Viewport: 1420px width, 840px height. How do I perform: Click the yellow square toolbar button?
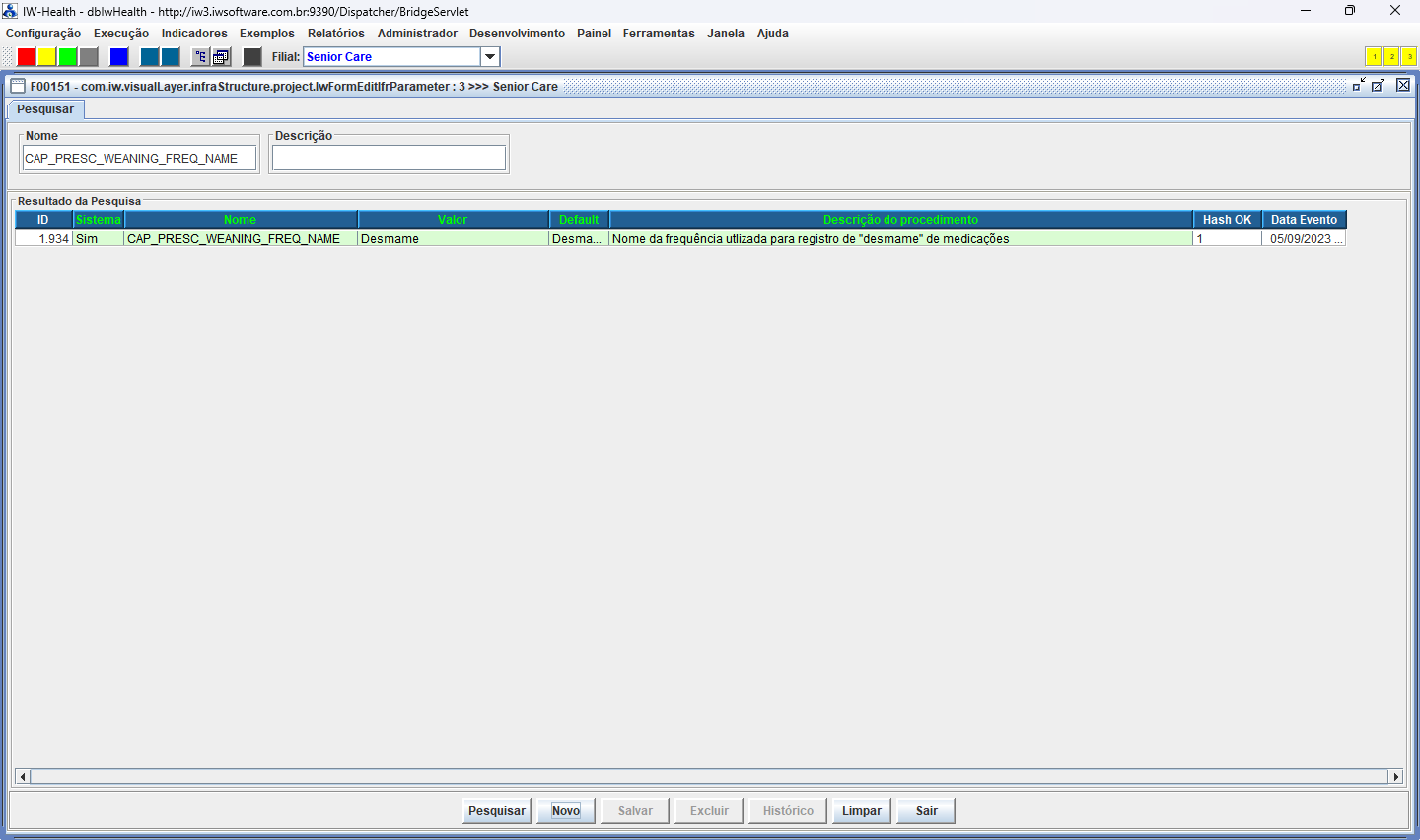[47, 57]
